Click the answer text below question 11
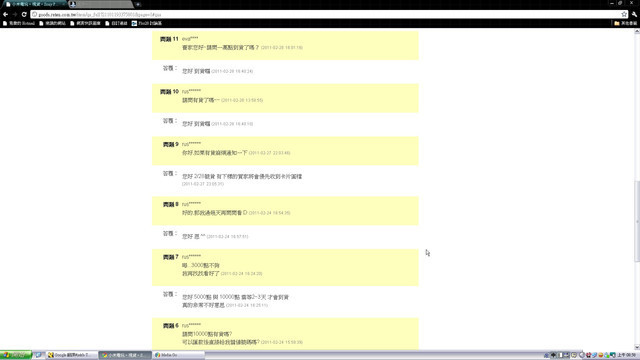The width and height of the screenshot is (640, 360). coord(196,71)
